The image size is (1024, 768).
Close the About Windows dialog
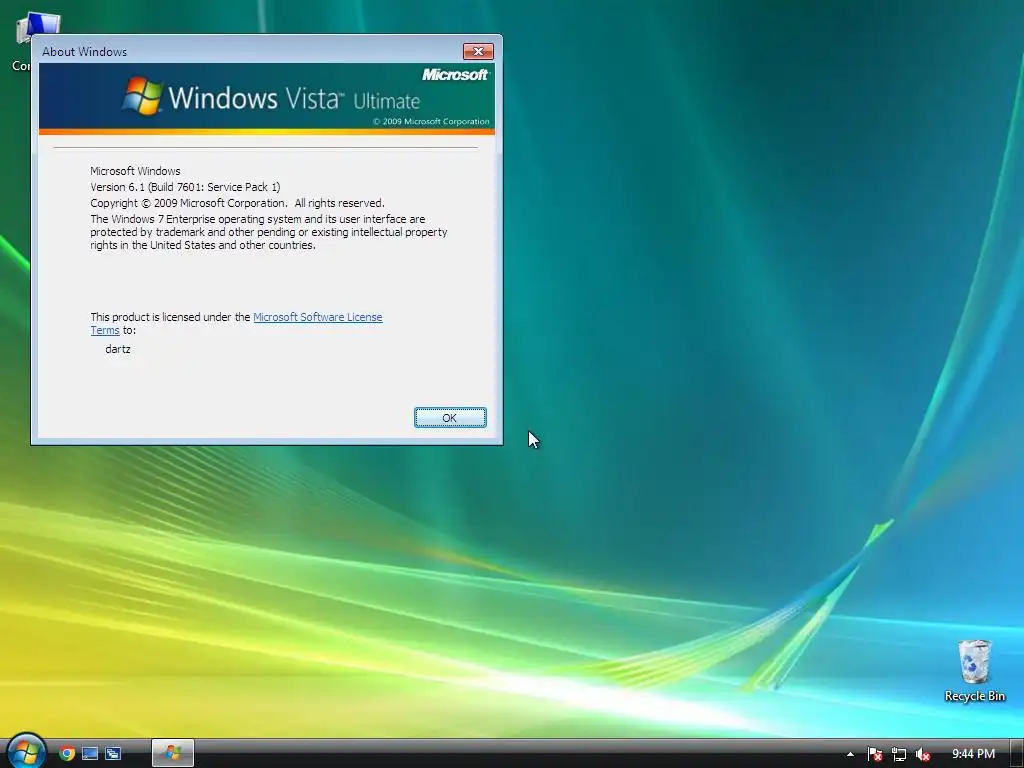478,52
